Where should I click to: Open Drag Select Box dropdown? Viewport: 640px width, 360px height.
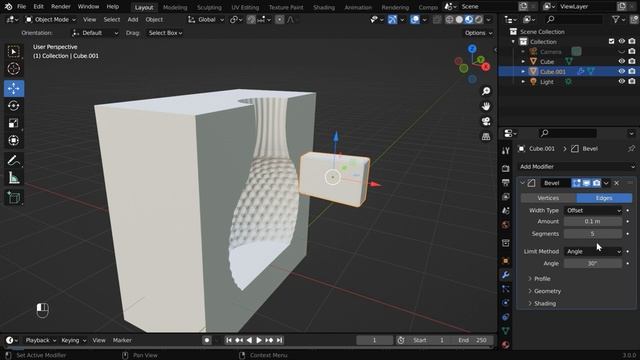tap(165, 33)
